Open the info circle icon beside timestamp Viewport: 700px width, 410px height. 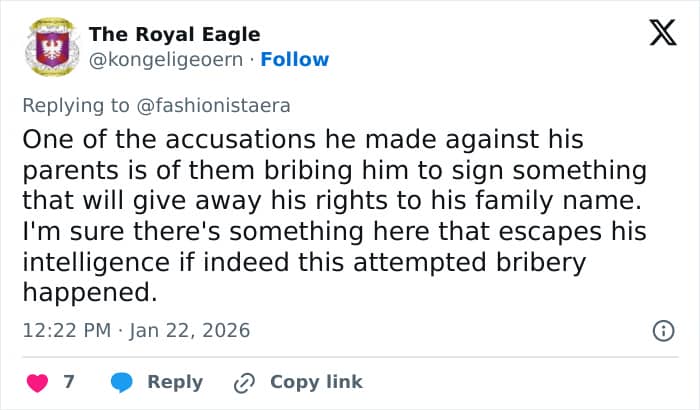pyautogui.click(x=661, y=330)
